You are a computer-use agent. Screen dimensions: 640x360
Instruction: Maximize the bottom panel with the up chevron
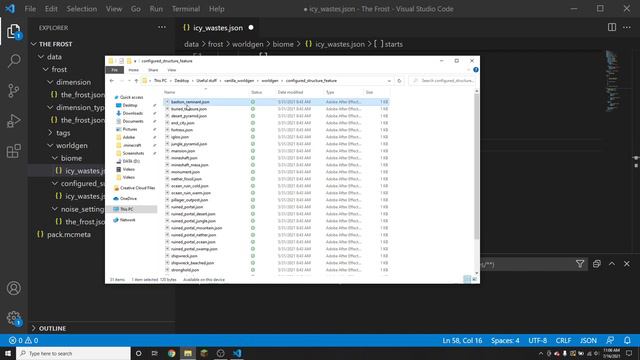612,264
